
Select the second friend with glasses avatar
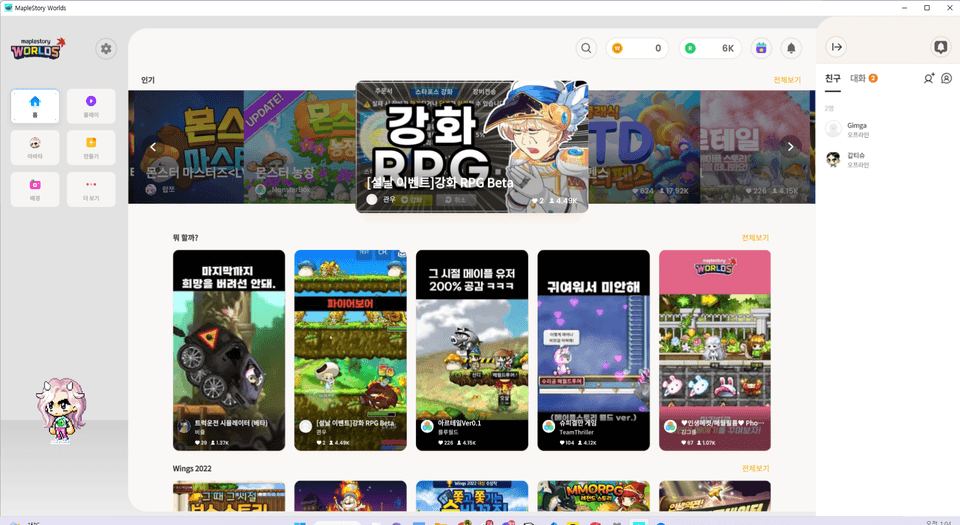coord(888,160)
